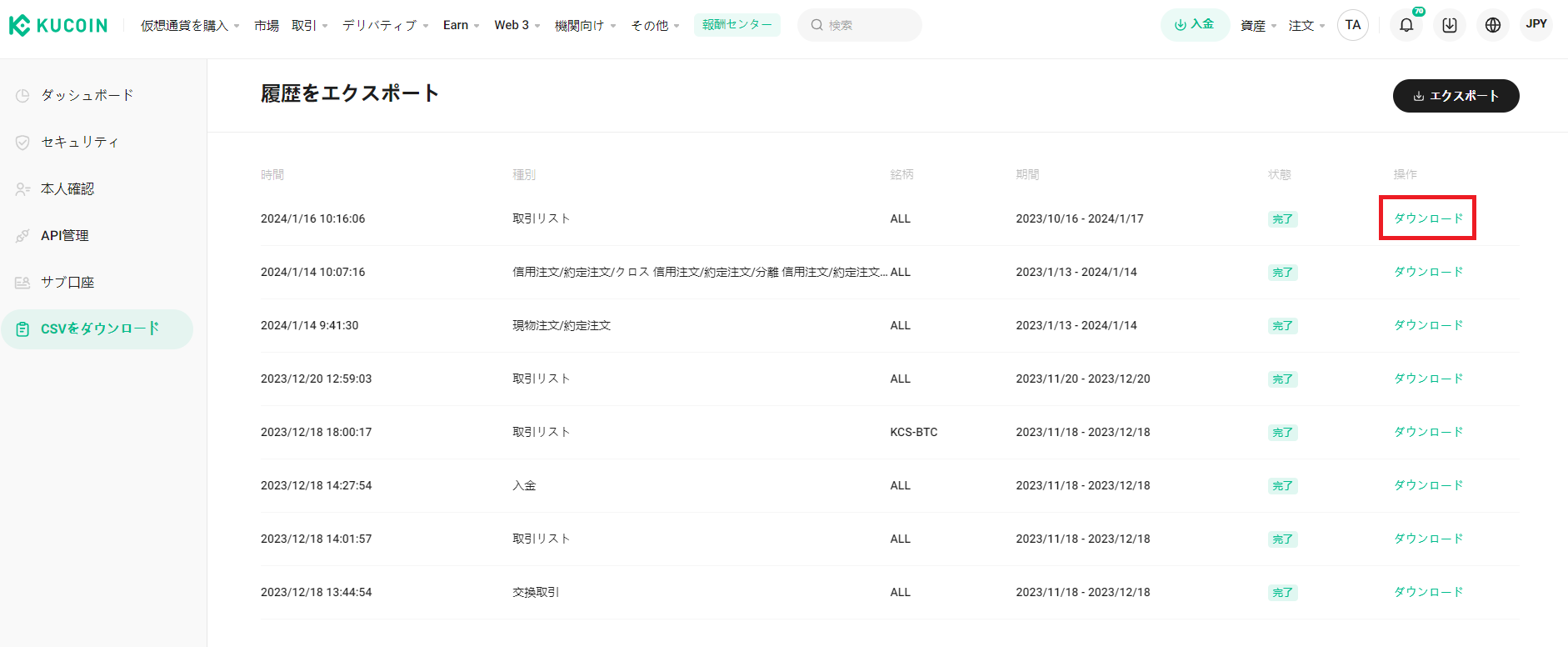
Task: Open the notifications bell icon
Action: tap(1406, 25)
